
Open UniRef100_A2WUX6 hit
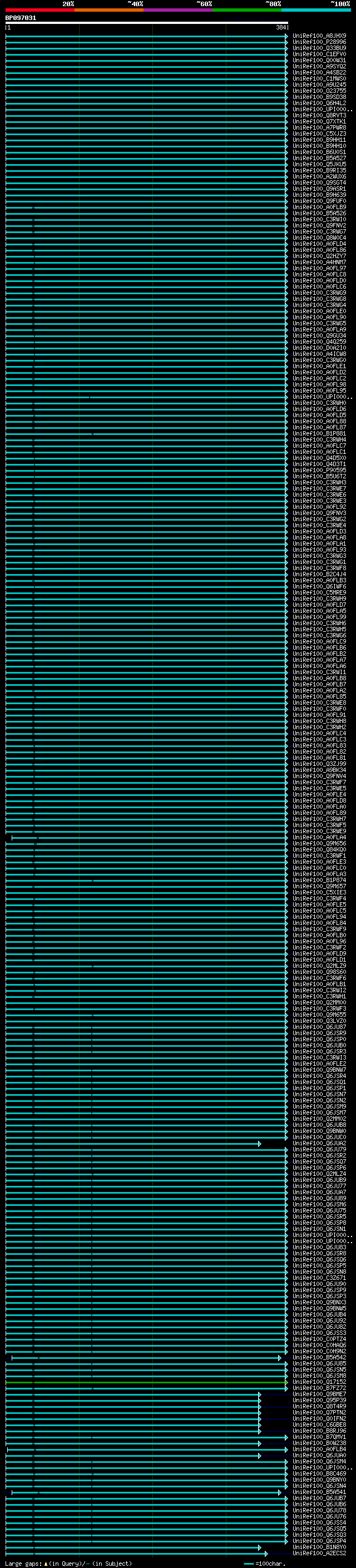pos(319,176)
